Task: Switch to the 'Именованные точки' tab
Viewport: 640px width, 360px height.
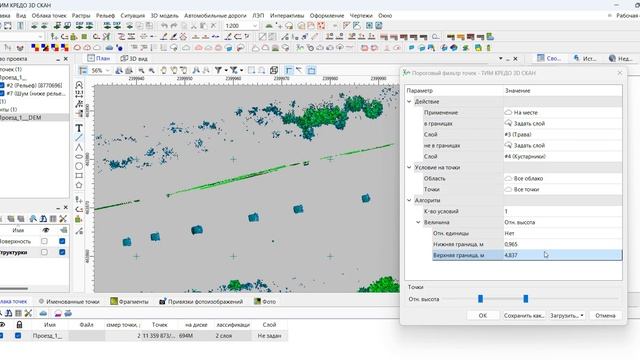Action: coord(69,302)
